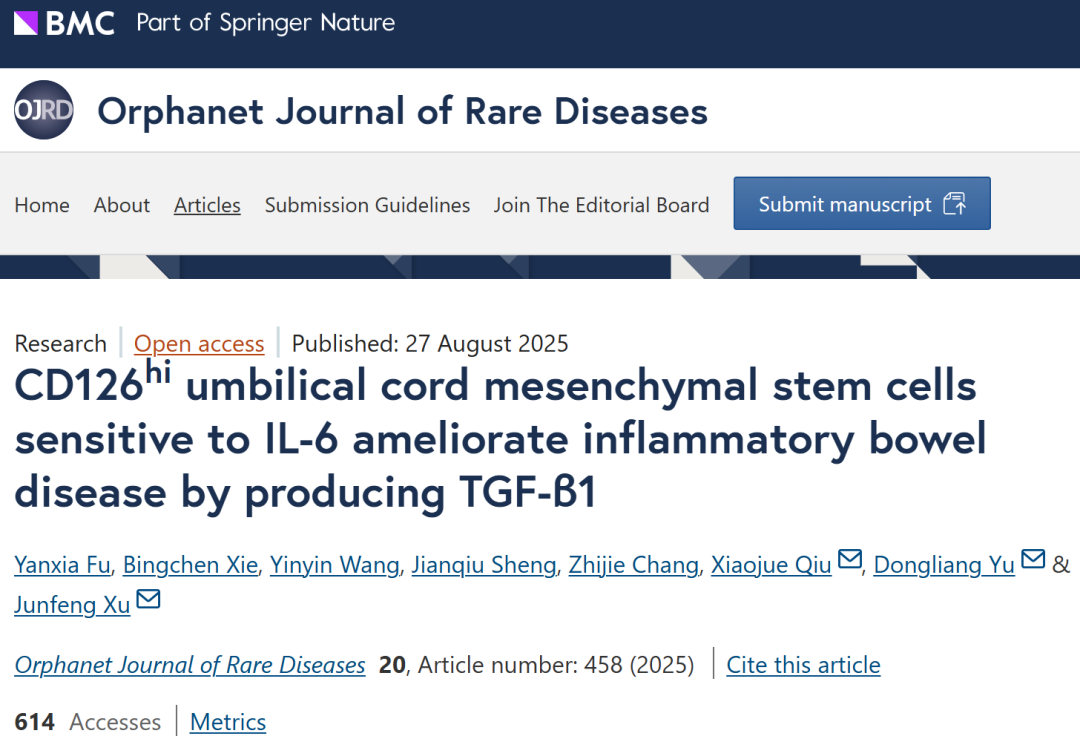Click email envelope icon beside Xiaojue Qiu
The image size is (1080, 739).
849,560
